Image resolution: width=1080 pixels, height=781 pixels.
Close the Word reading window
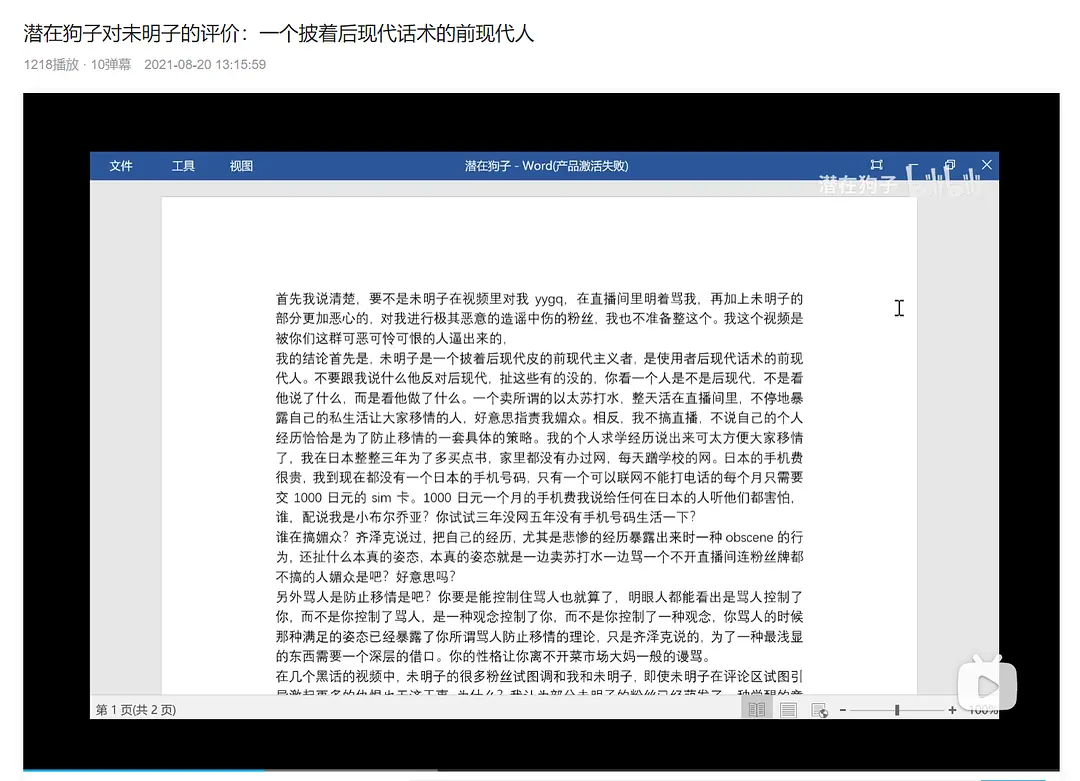click(x=987, y=165)
